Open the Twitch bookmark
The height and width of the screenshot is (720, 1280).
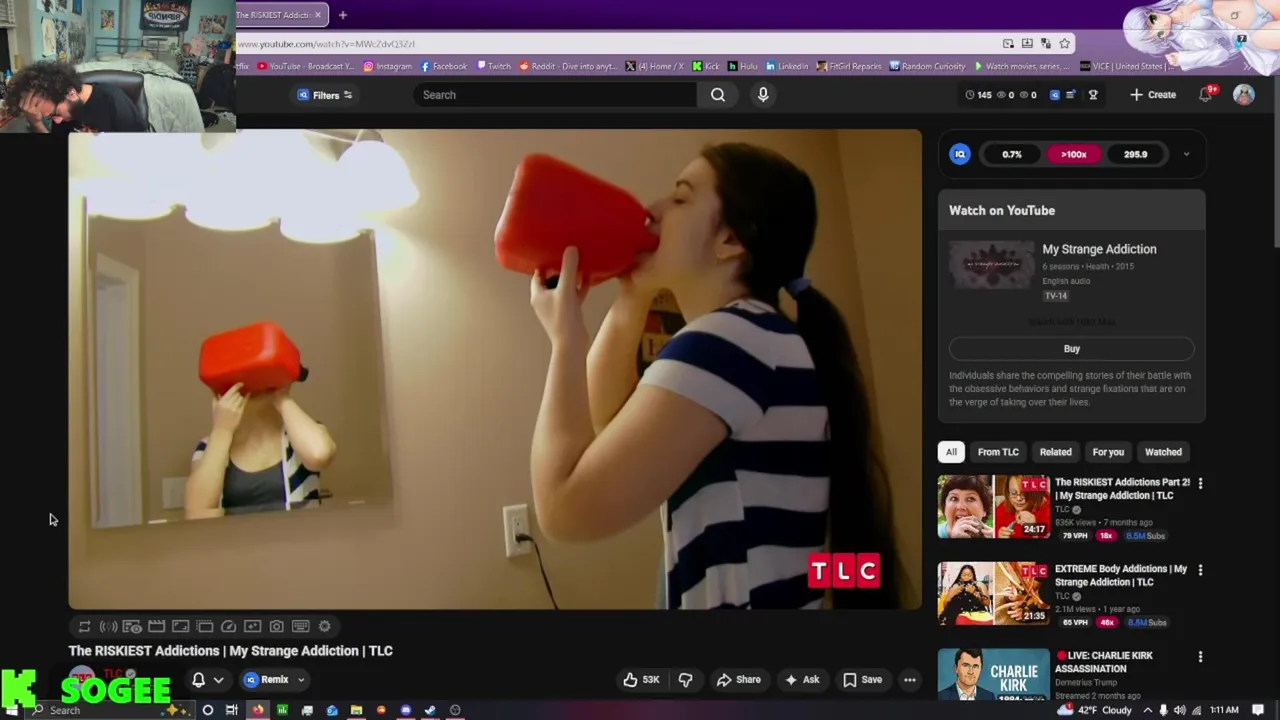click(494, 66)
